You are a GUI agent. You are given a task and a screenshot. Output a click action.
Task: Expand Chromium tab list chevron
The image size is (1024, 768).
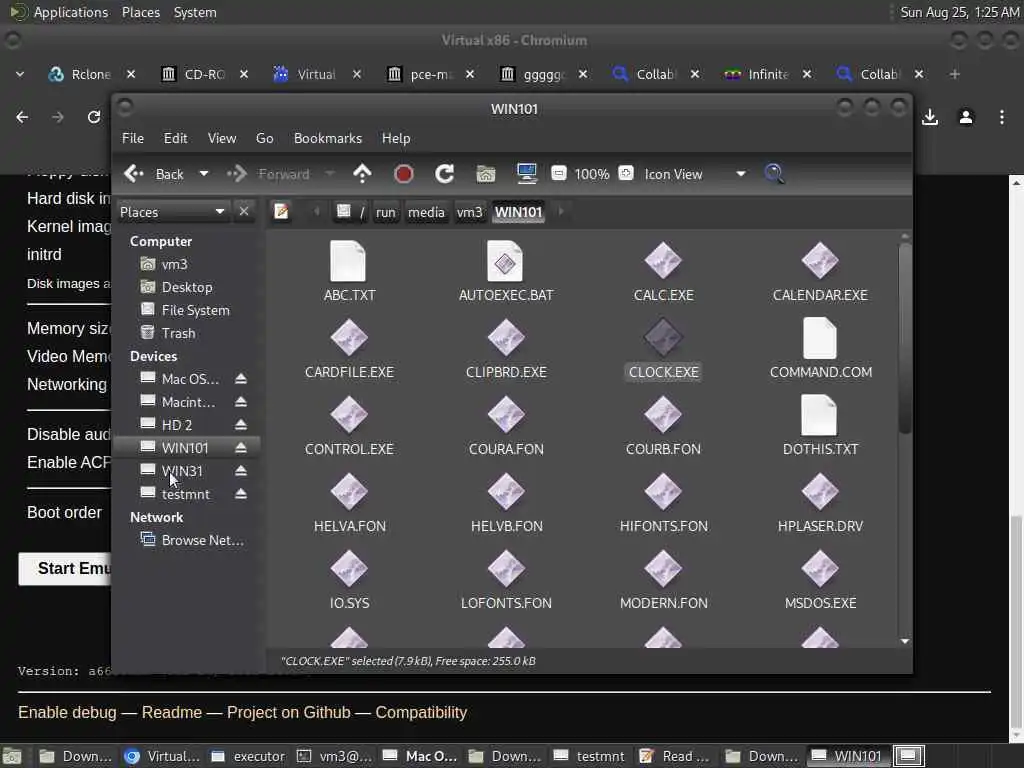click(20, 74)
